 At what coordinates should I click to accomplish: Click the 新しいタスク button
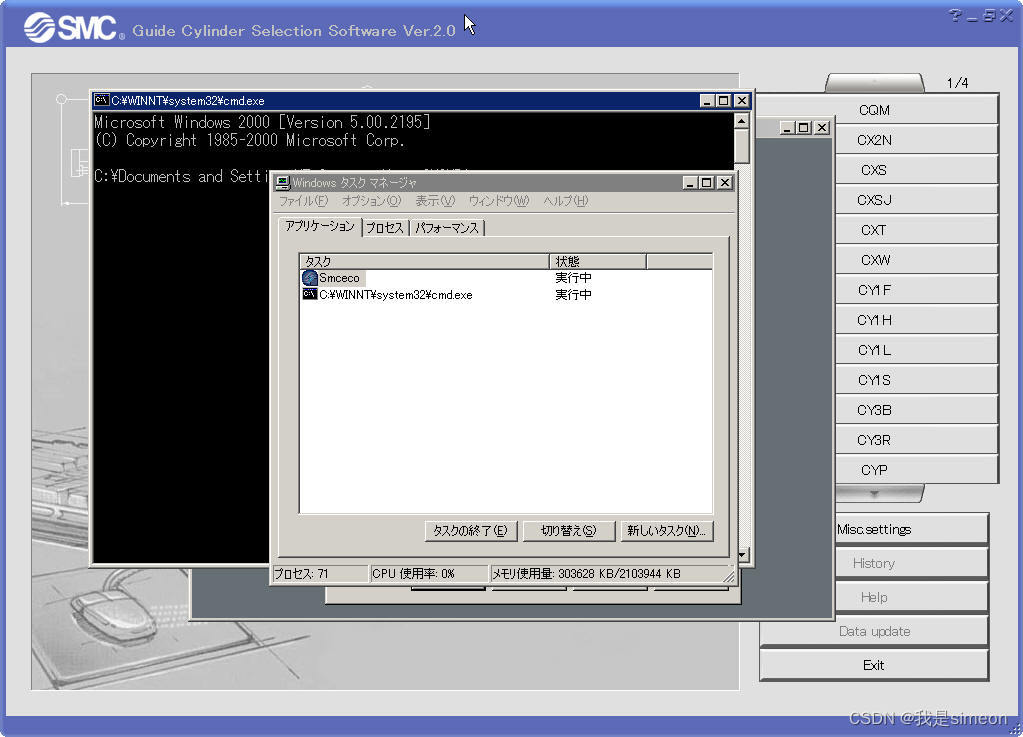[x=666, y=531]
